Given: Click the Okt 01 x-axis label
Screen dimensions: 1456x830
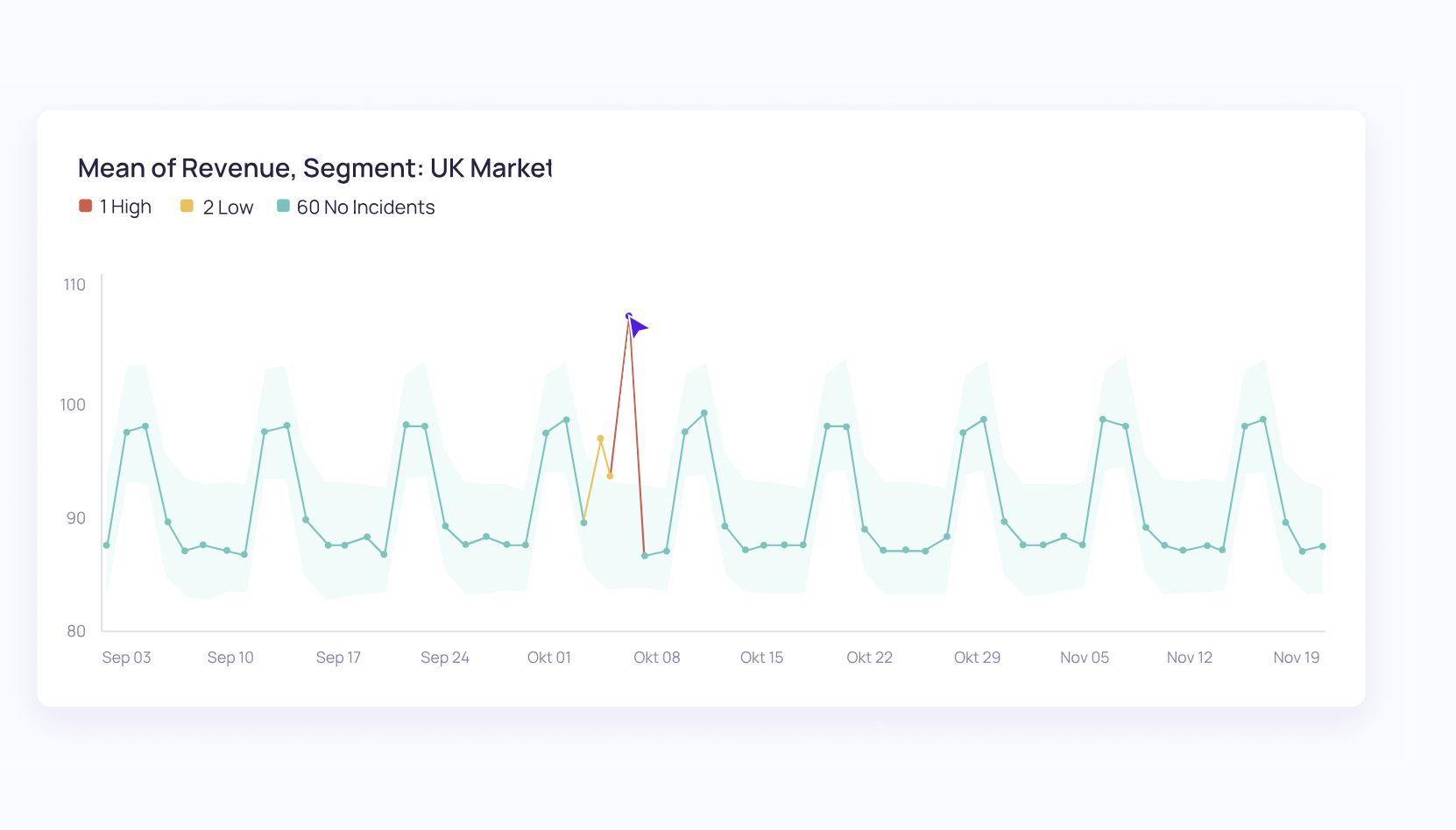Looking at the screenshot, I should click(549, 658).
